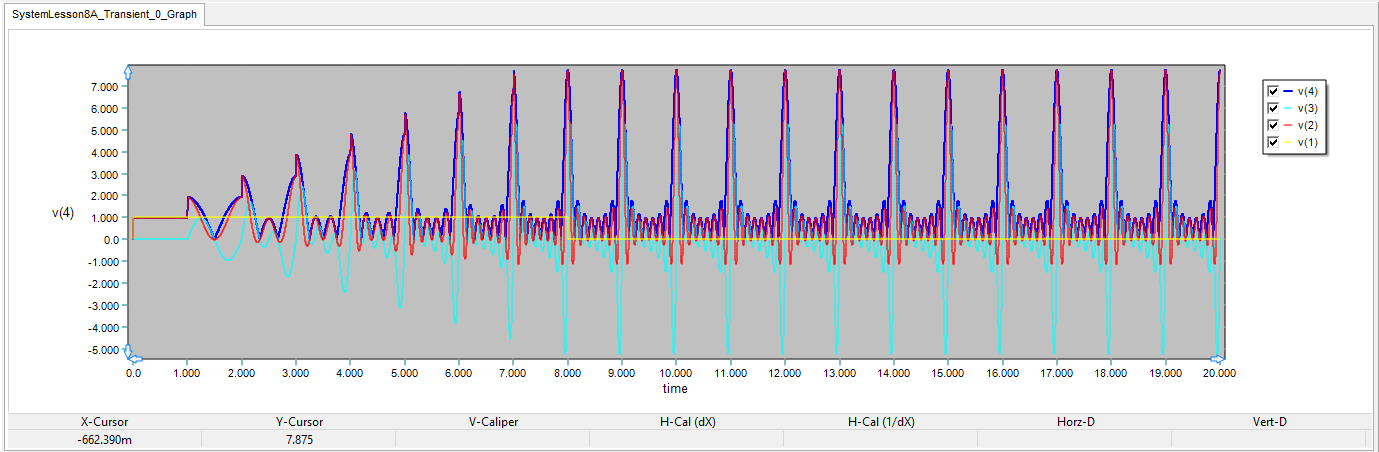Click the -3.000 tick on the Y axis
This screenshot has width=1379, height=452.
pos(102,306)
